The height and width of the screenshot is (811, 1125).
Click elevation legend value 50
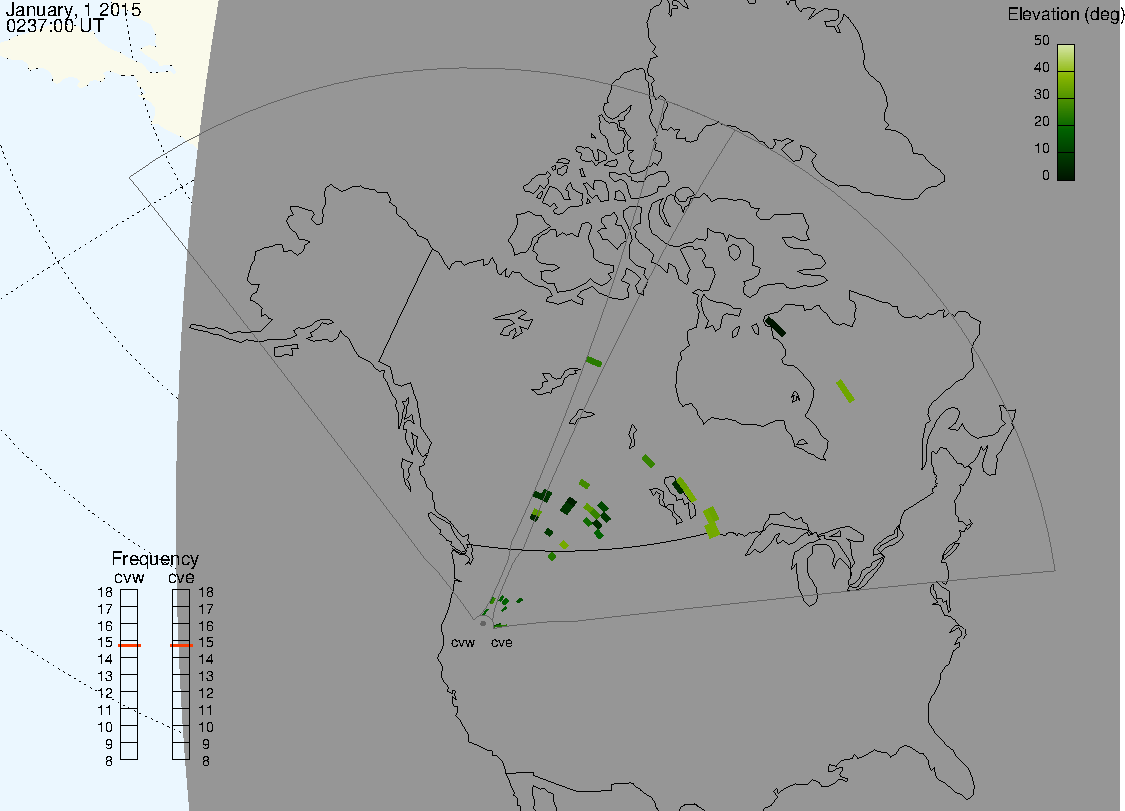pyautogui.click(x=1042, y=40)
